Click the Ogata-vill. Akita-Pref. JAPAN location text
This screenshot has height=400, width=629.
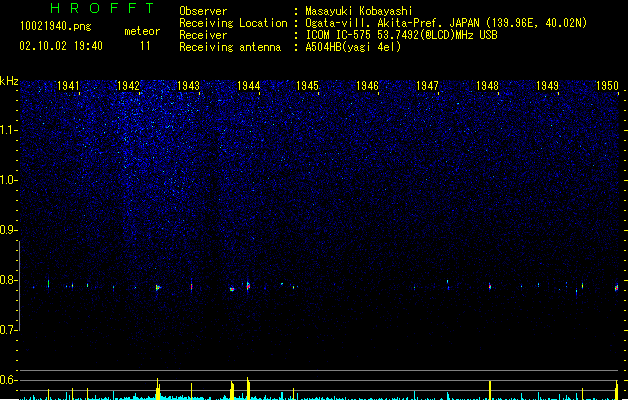(x=446, y=23)
